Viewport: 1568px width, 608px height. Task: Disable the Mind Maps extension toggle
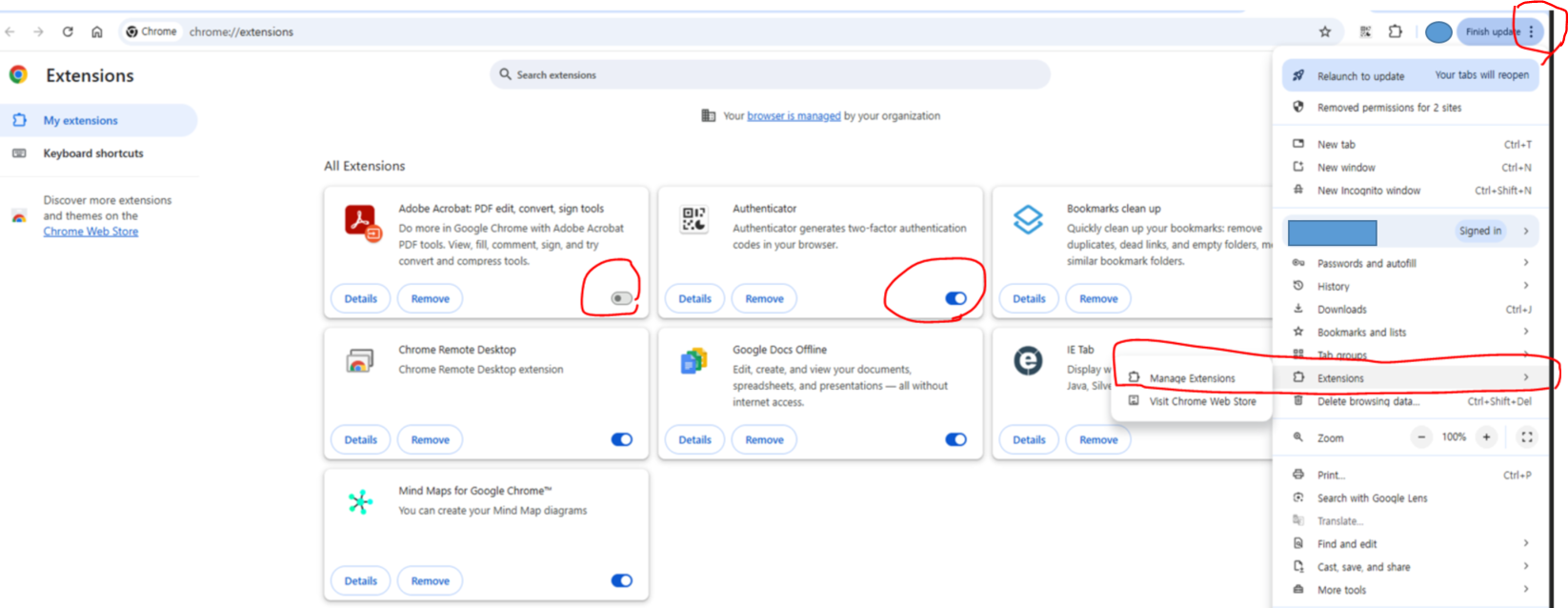point(621,580)
